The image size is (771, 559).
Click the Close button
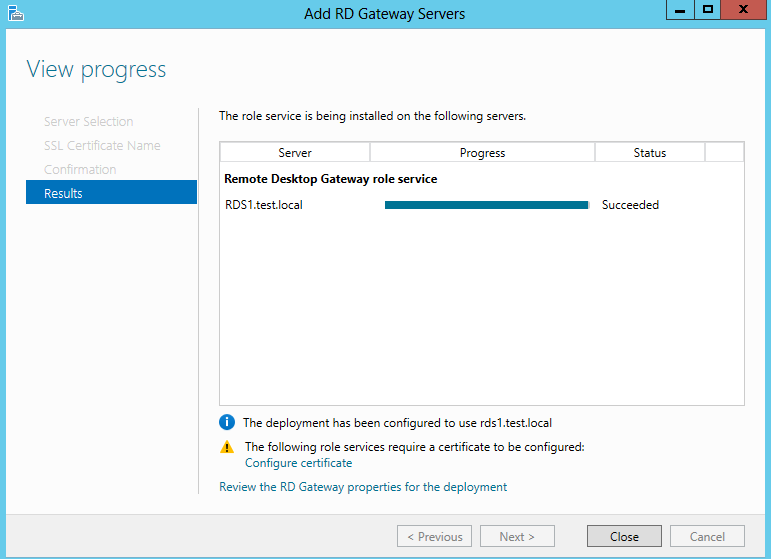(x=624, y=536)
